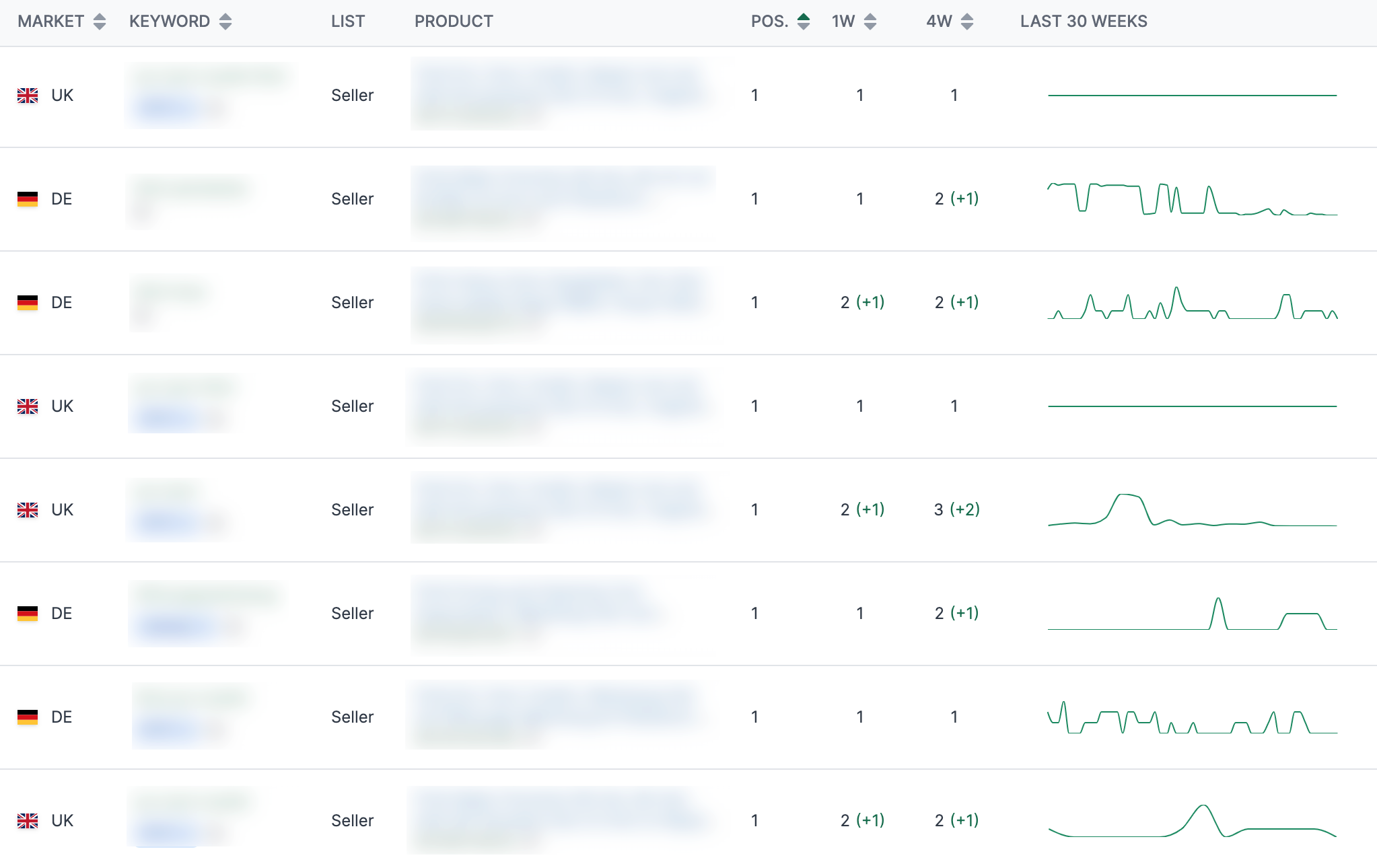Viewport: 1377px width, 868px height.
Task: Toggle the active sort direction on POS. column
Action: pyautogui.click(x=805, y=21)
